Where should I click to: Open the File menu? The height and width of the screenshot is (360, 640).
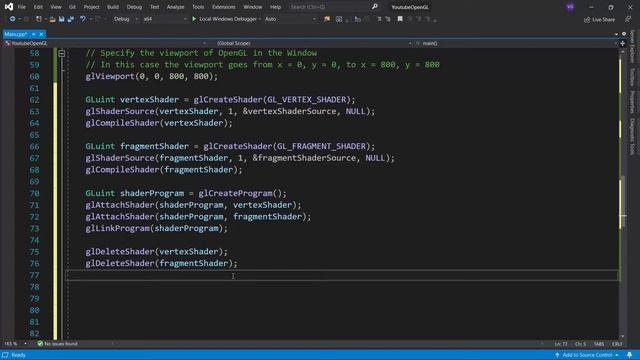pyautogui.click(x=22, y=7)
